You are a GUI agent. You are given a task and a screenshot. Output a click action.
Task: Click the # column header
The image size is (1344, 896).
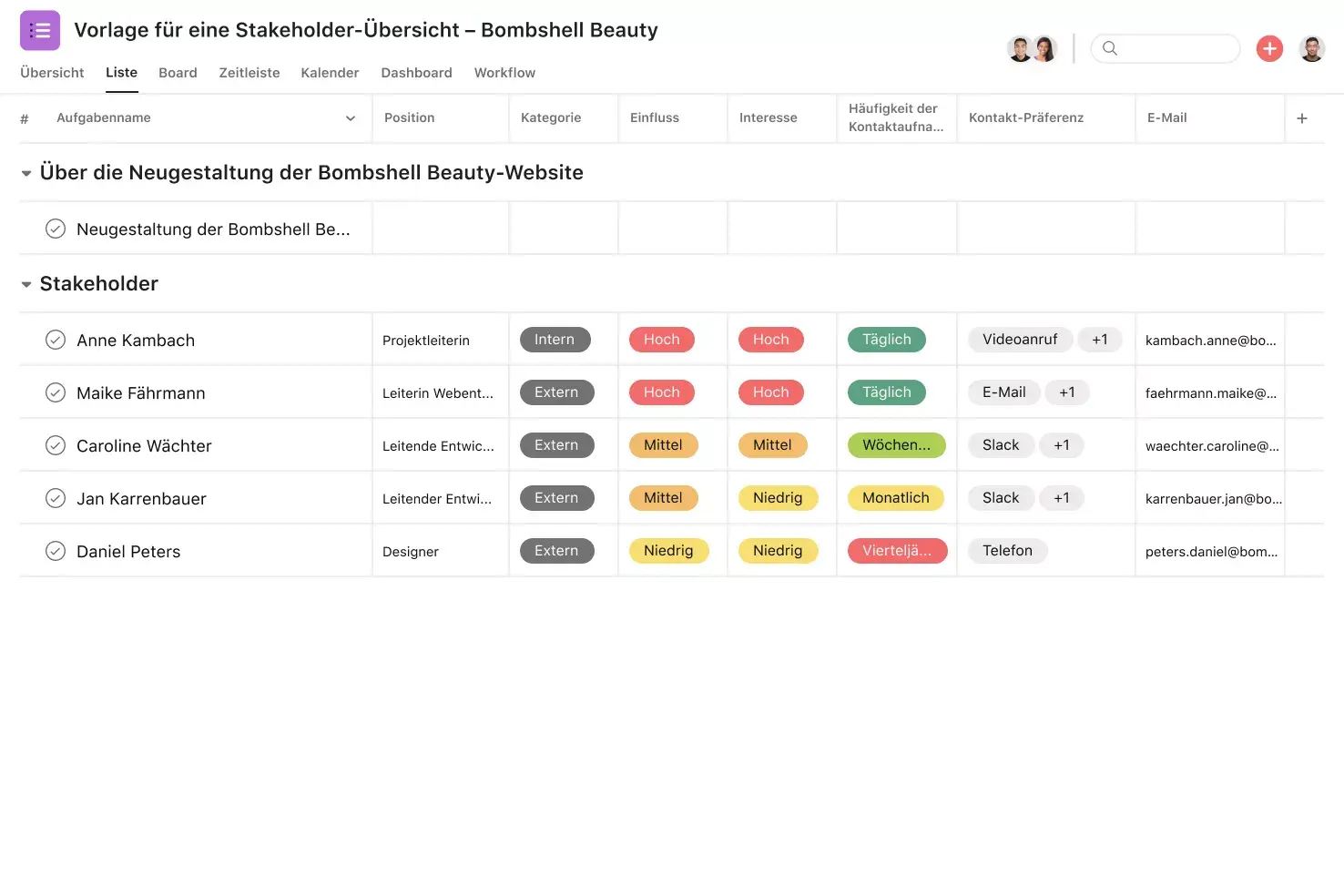(25, 118)
